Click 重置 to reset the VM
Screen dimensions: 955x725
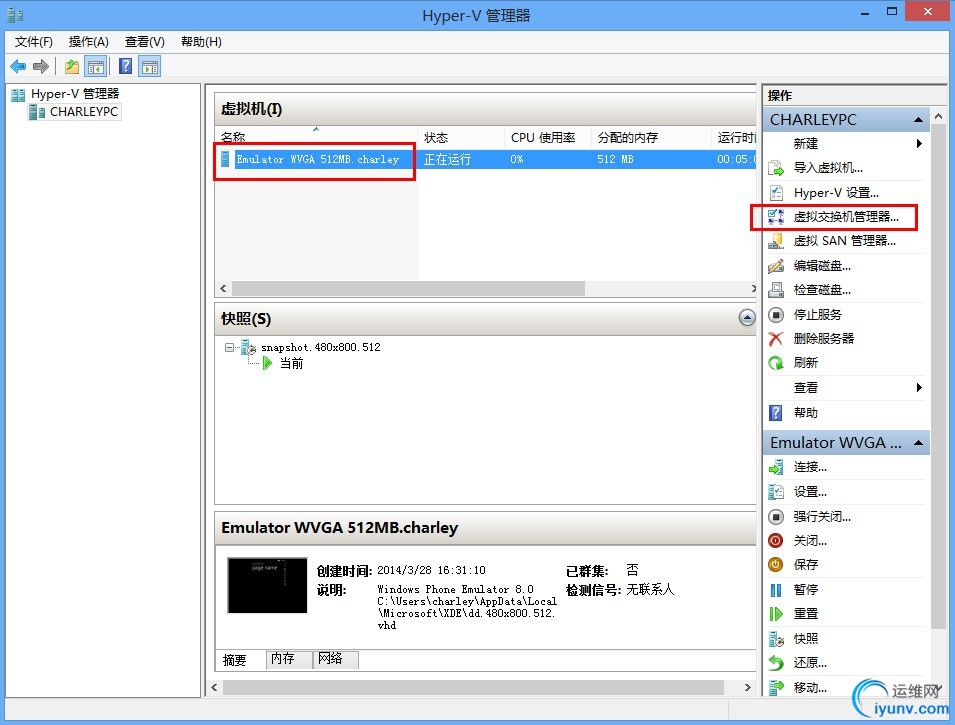click(x=805, y=614)
